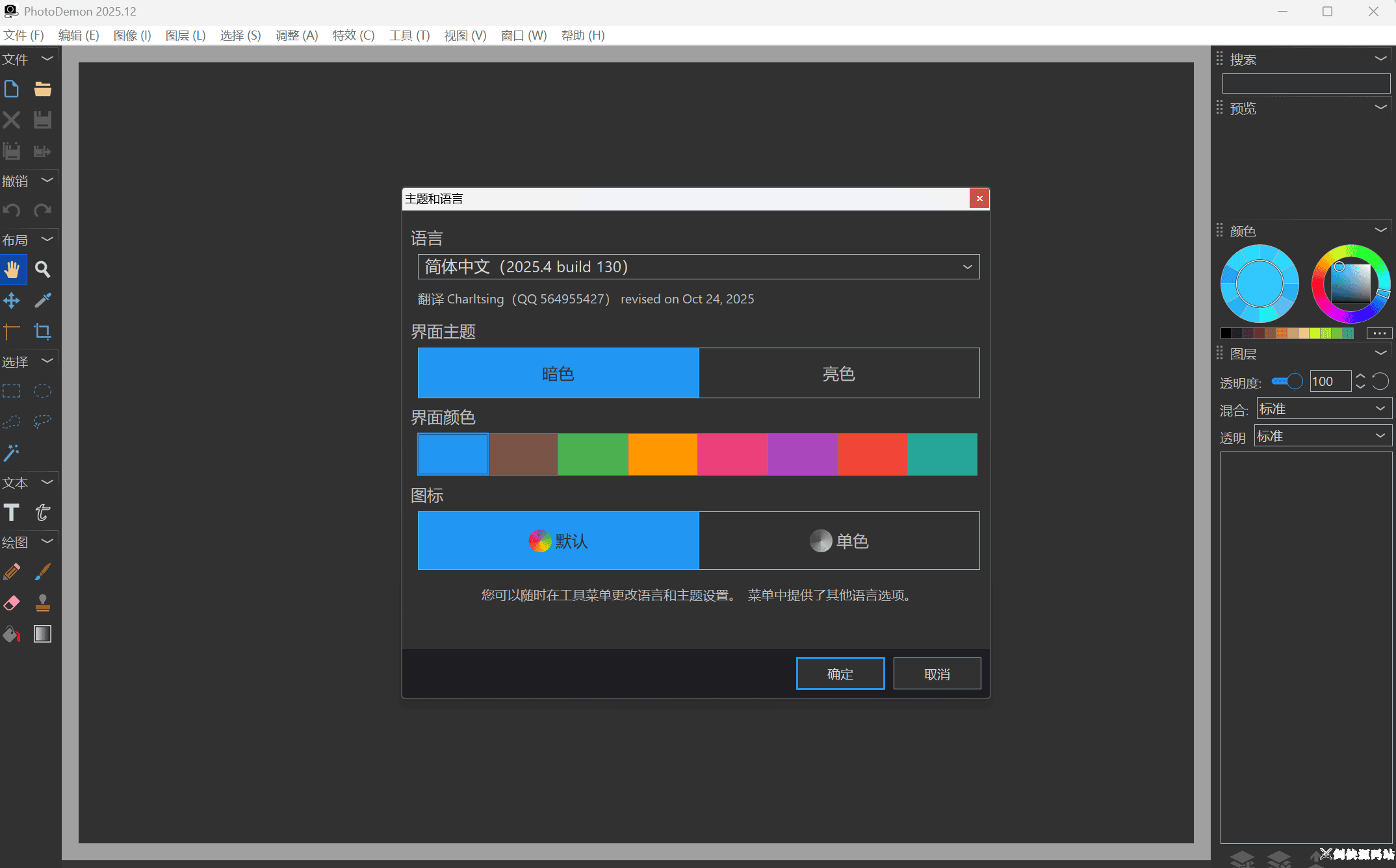Collapse the 绘图 toolbox section
This screenshot has width=1396, height=868.
[x=47, y=541]
